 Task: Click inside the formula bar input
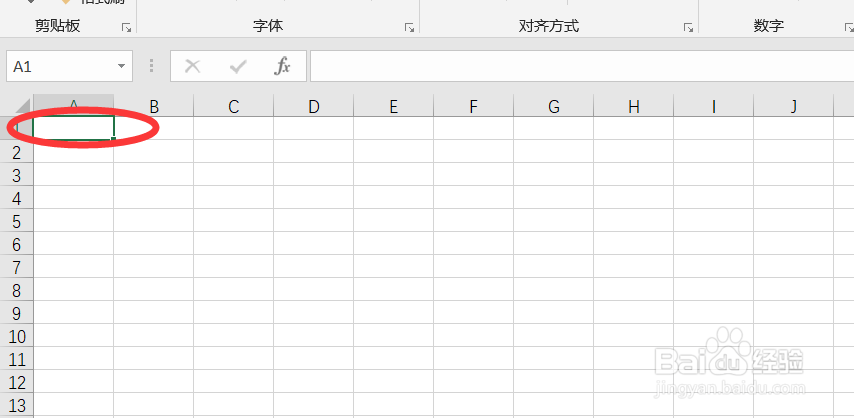coord(582,66)
